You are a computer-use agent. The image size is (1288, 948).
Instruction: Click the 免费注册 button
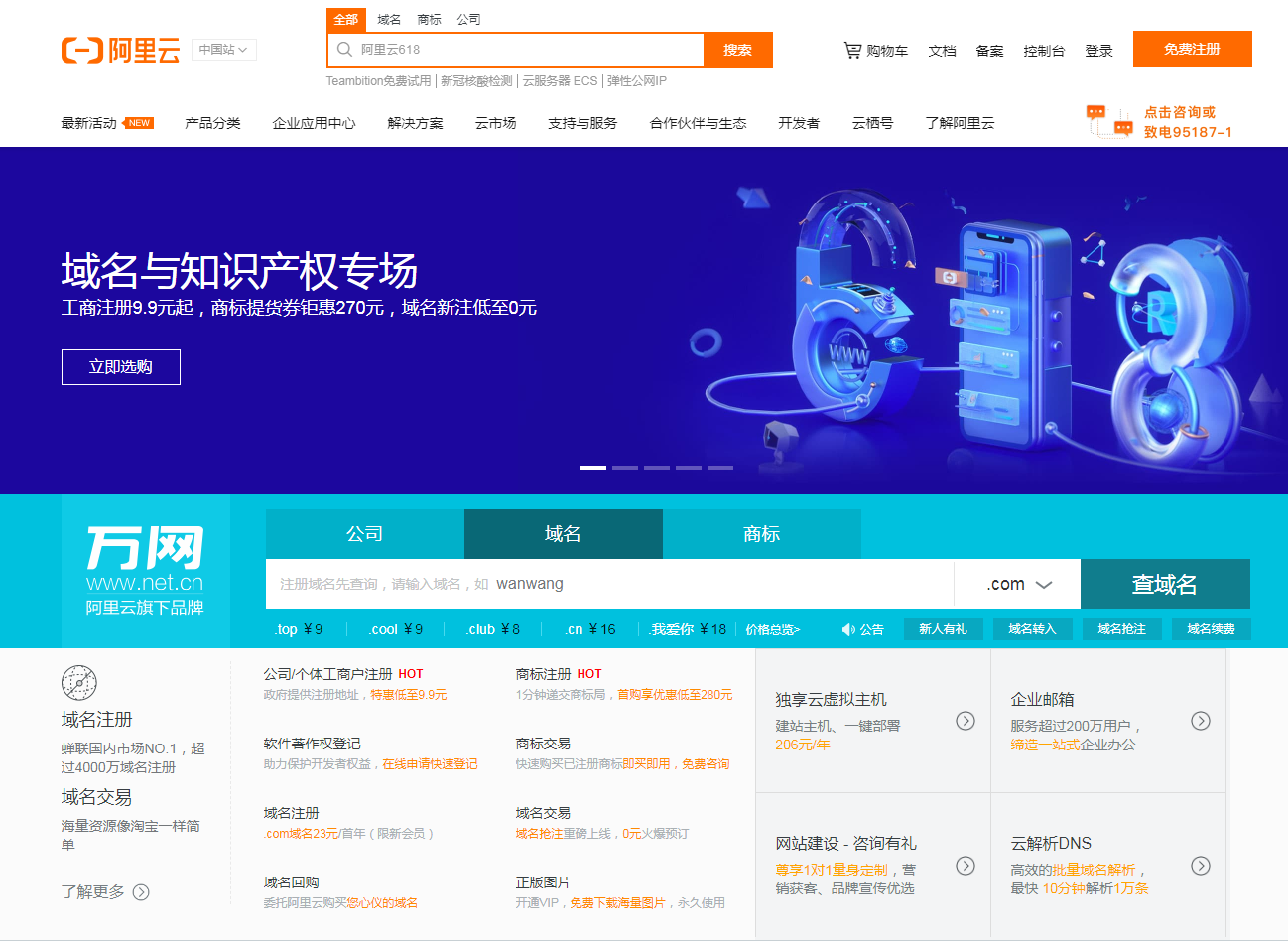click(1193, 49)
